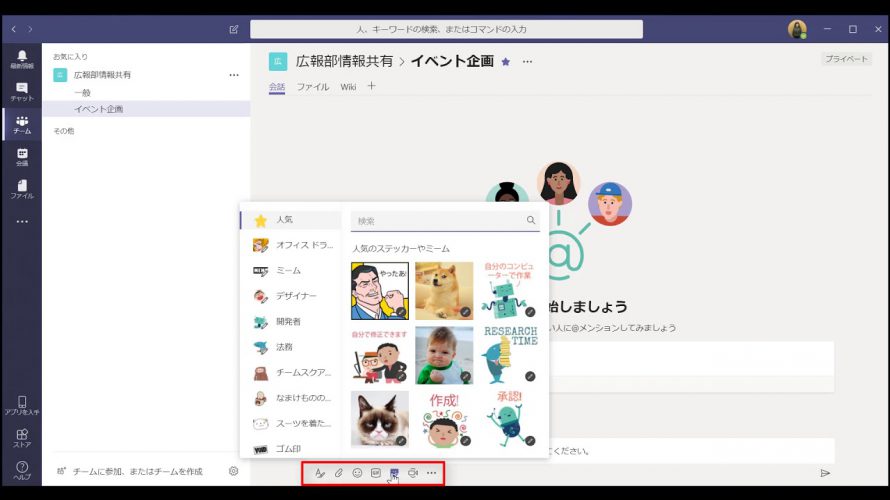890x500 pixels.
Task: Open the イベント企画 channel in list
Action: pyautogui.click(x=146, y=109)
